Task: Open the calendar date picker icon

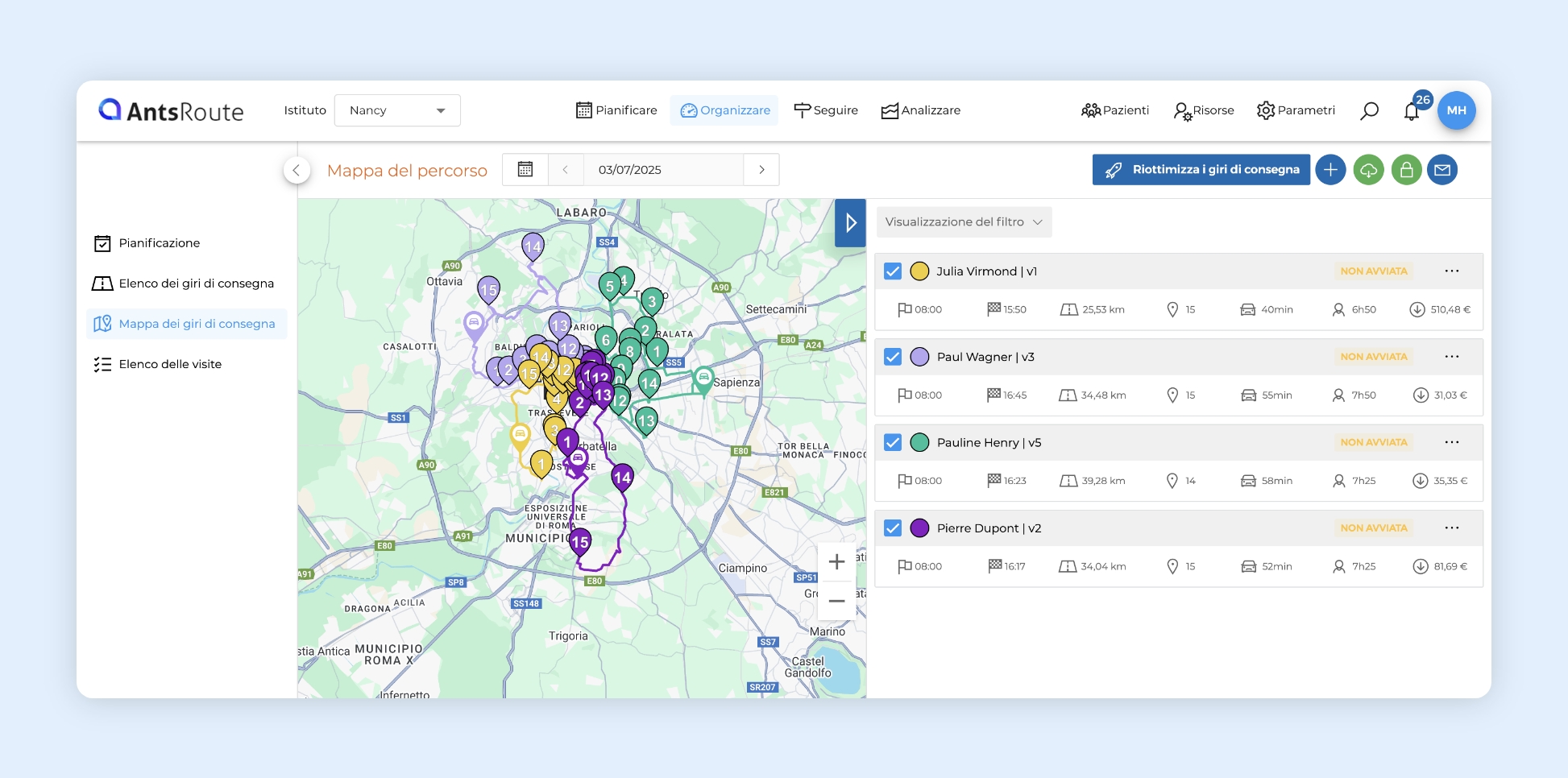Action: pyautogui.click(x=525, y=170)
